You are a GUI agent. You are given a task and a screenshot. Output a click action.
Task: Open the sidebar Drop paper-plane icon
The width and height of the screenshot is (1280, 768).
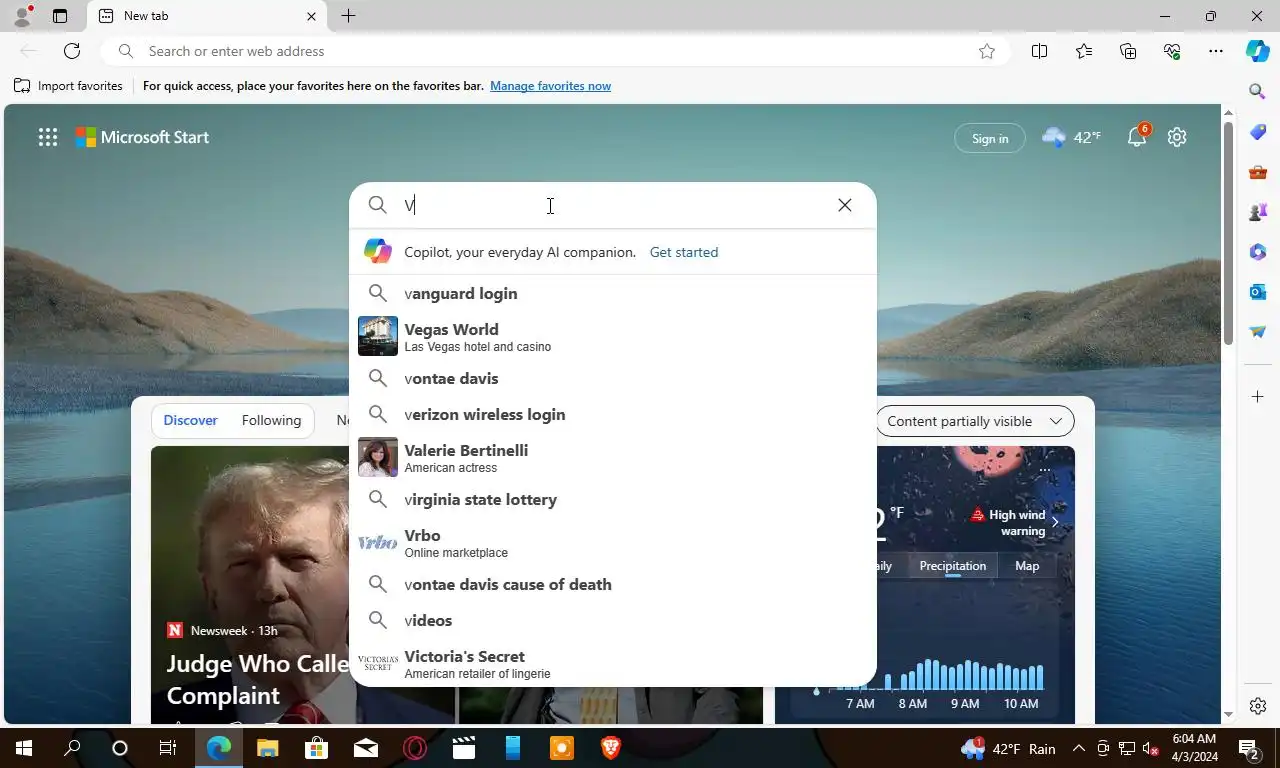[x=1258, y=332]
